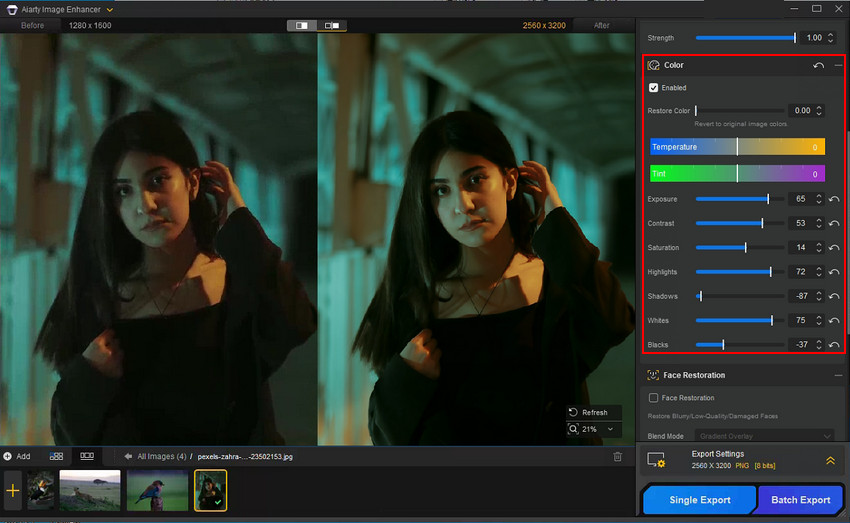Screen dimensions: 850x523
Task: Click the Contrast slider track
Action: coord(740,223)
